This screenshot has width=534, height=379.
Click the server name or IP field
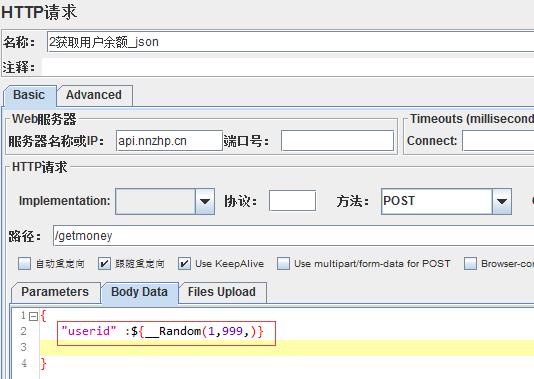click(x=169, y=141)
